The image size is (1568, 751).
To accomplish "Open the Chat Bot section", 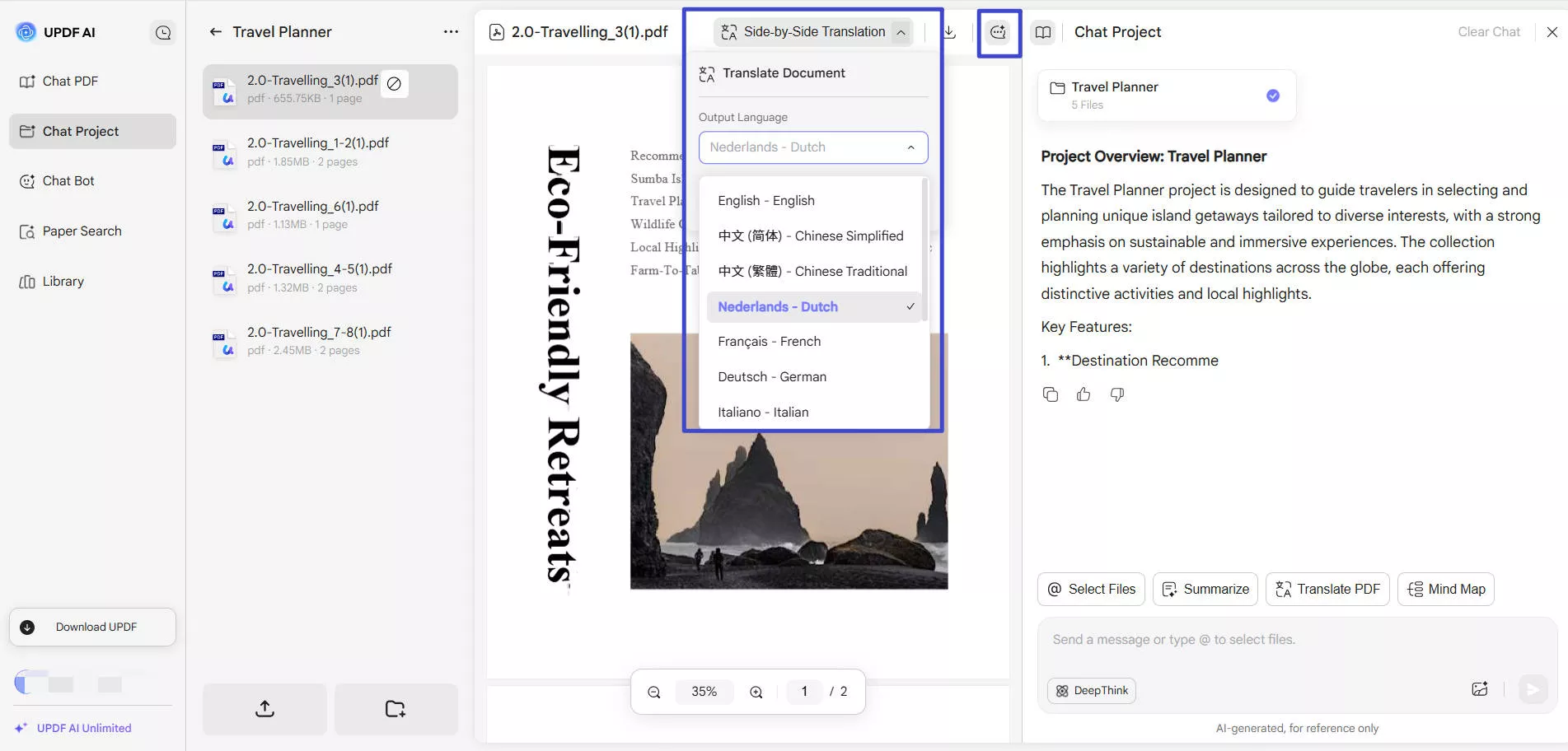I will [92, 181].
